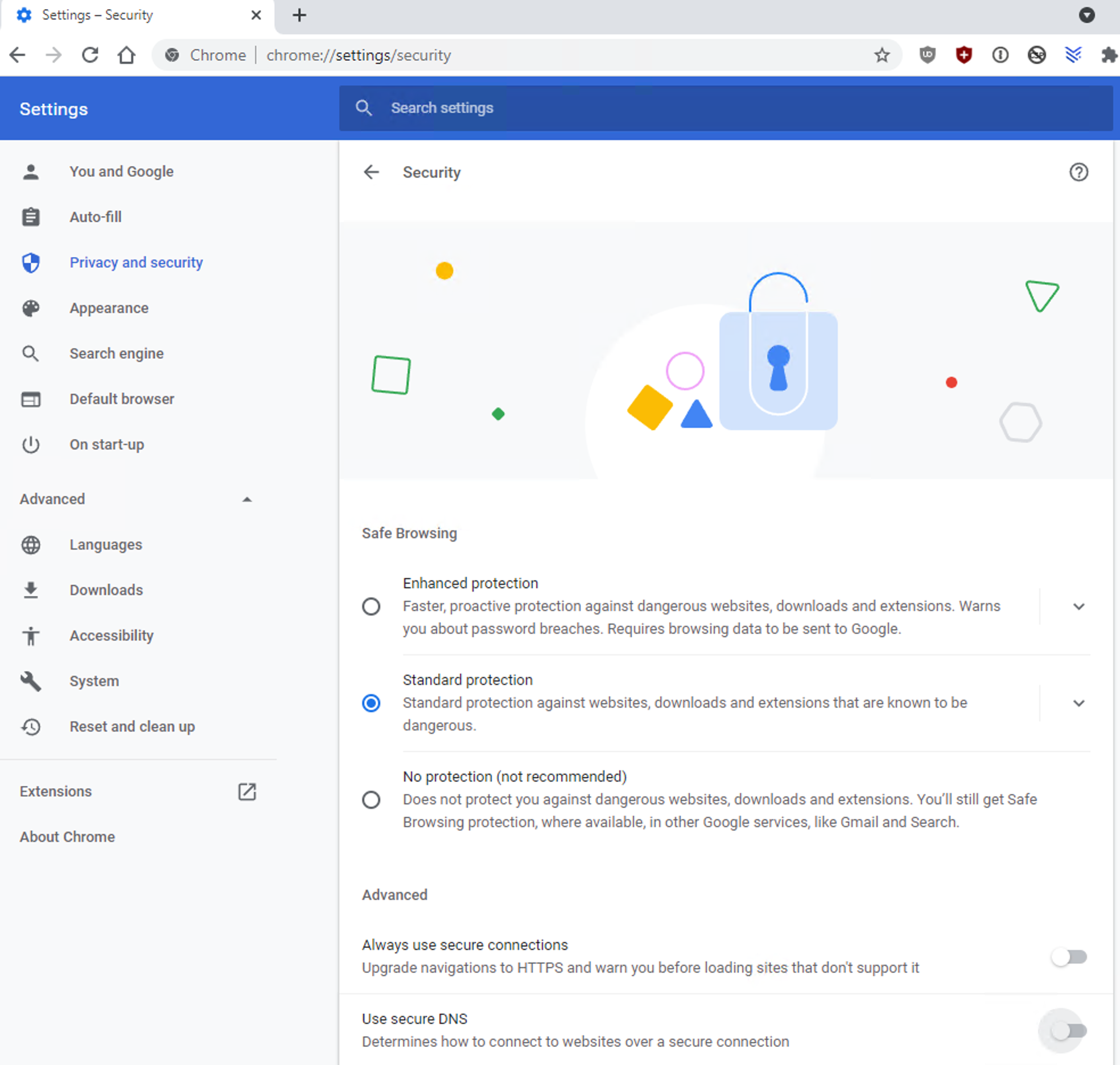Open the blue double-chevron extension icon
Viewport: 1120px width, 1065px height.
[1073, 55]
